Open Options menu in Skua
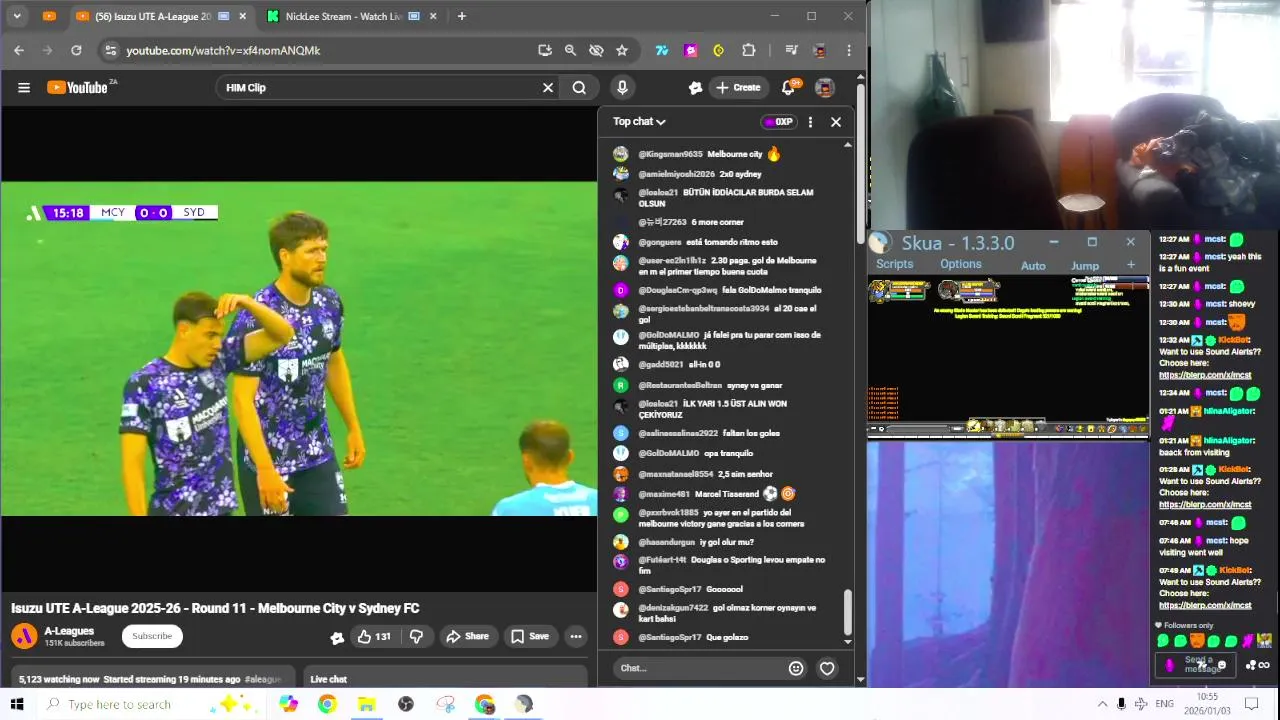This screenshot has width=1280, height=720. (960, 264)
